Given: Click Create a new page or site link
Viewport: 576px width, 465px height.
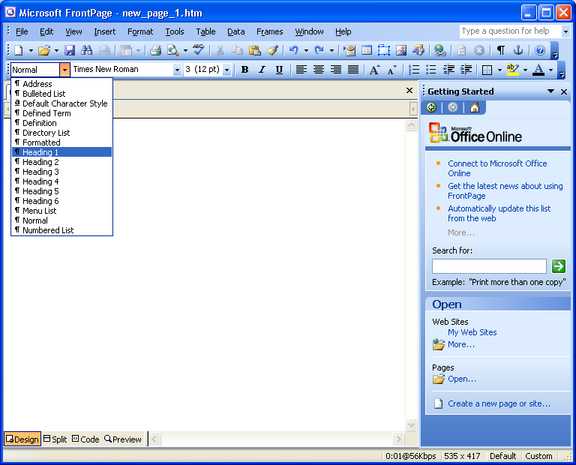Looking at the screenshot, I should (x=499, y=404).
